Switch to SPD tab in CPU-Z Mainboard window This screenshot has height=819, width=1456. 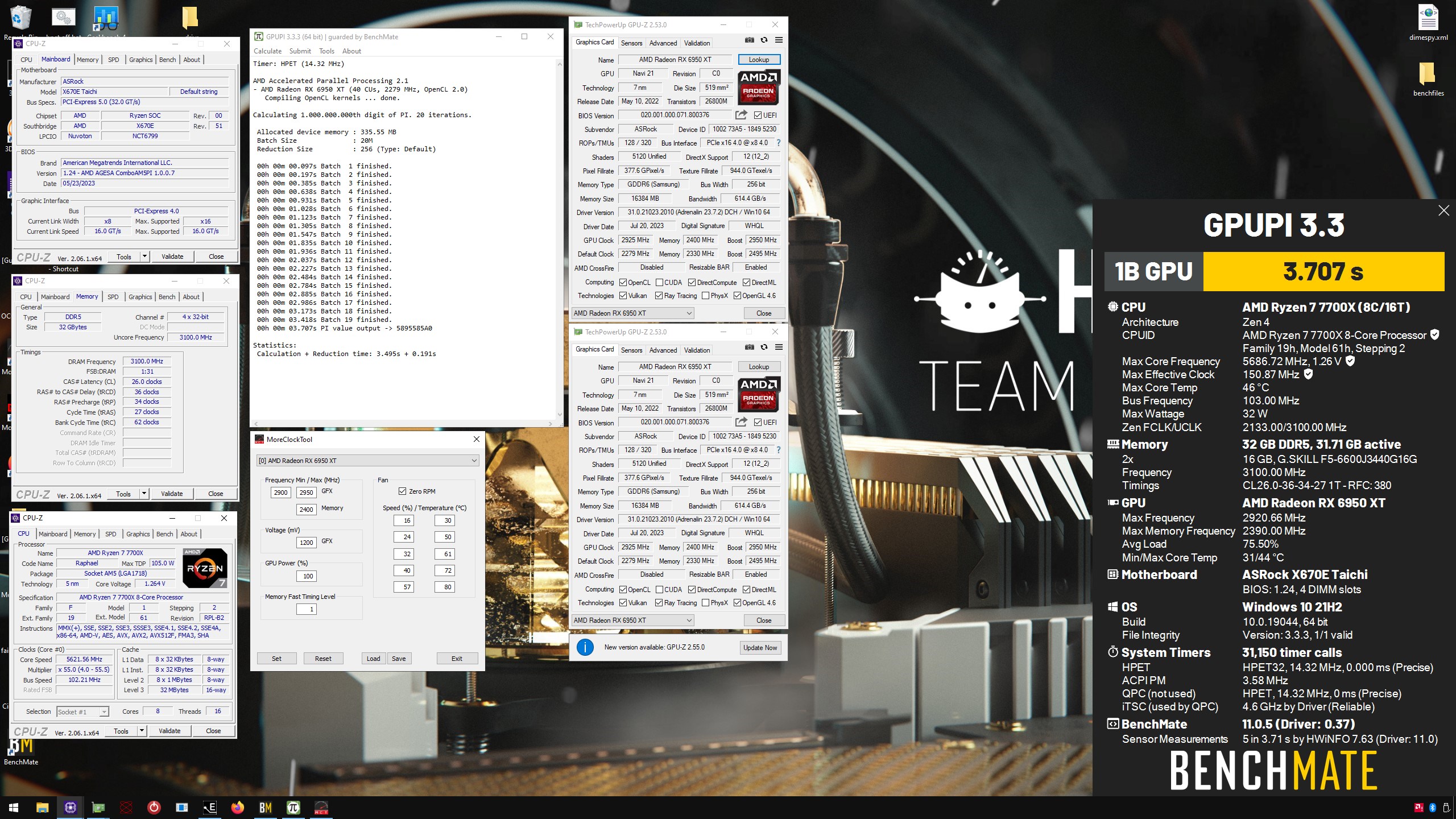[114, 60]
